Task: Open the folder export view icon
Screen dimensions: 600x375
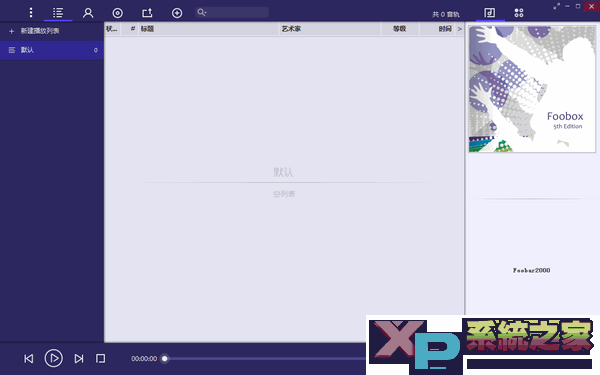Action: click(x=147, y=13)
